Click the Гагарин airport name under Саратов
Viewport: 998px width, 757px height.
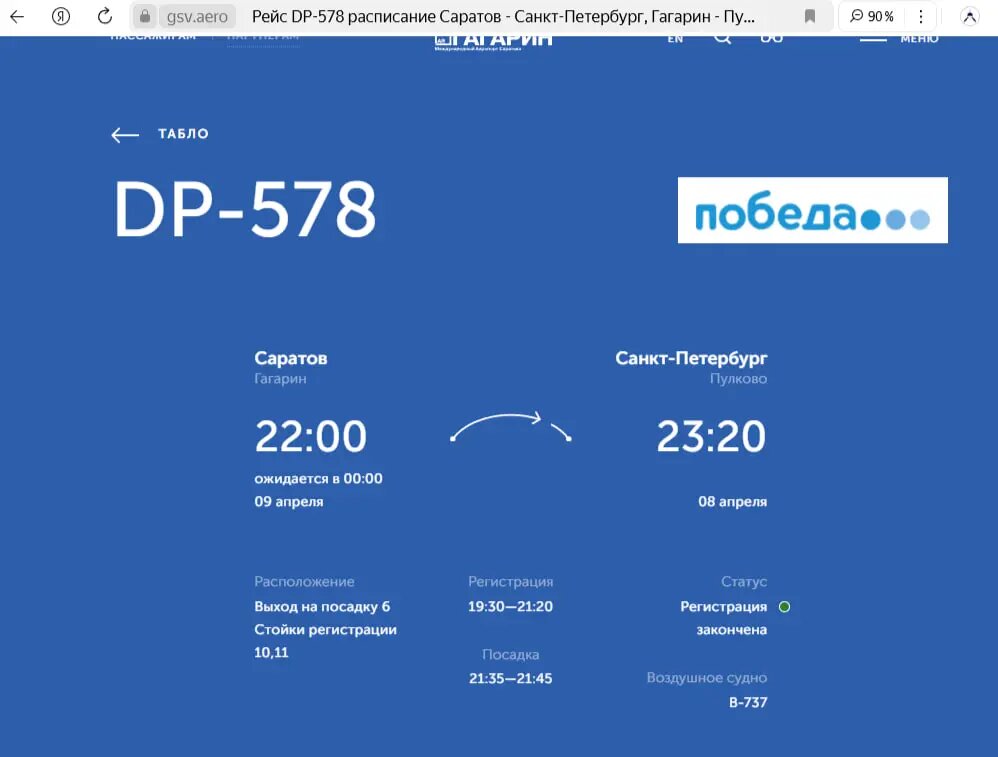280,379
